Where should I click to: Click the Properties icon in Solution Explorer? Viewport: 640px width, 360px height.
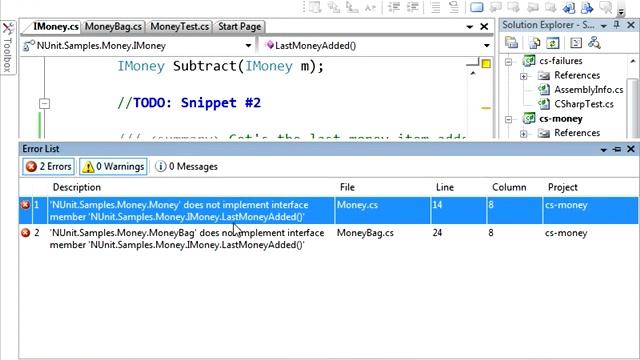[511, 42]
